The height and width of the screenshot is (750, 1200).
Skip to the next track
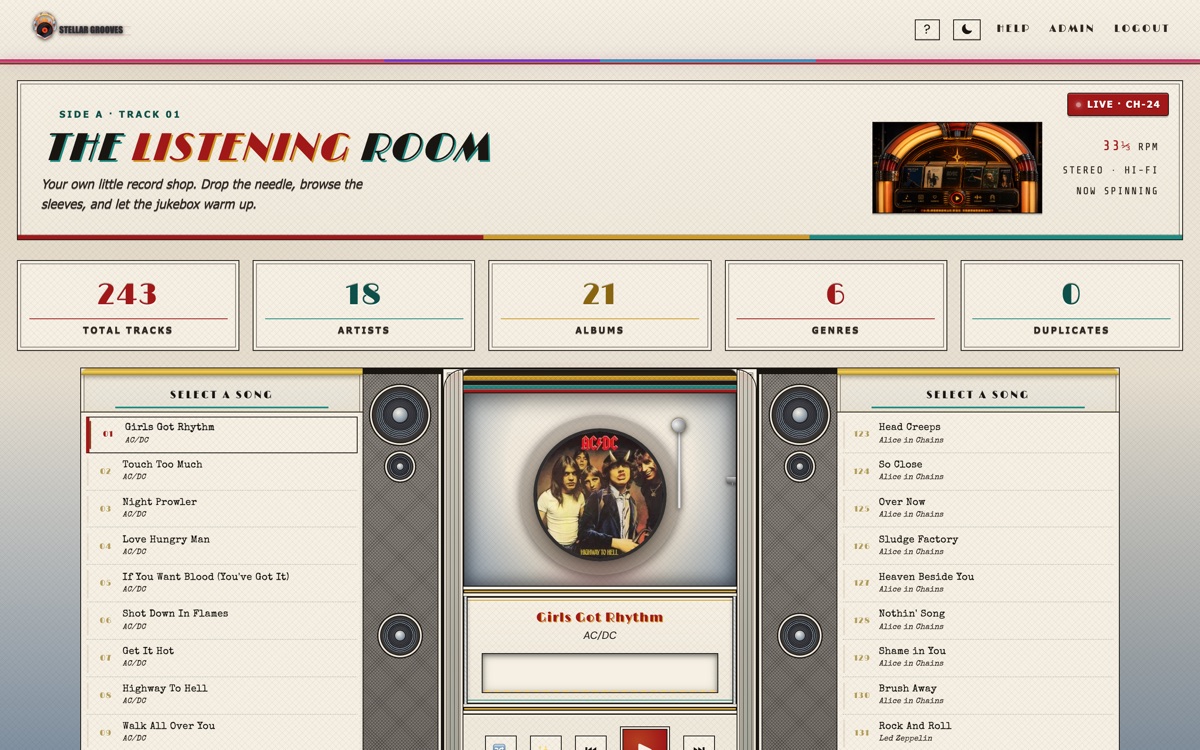coord(699,743)
